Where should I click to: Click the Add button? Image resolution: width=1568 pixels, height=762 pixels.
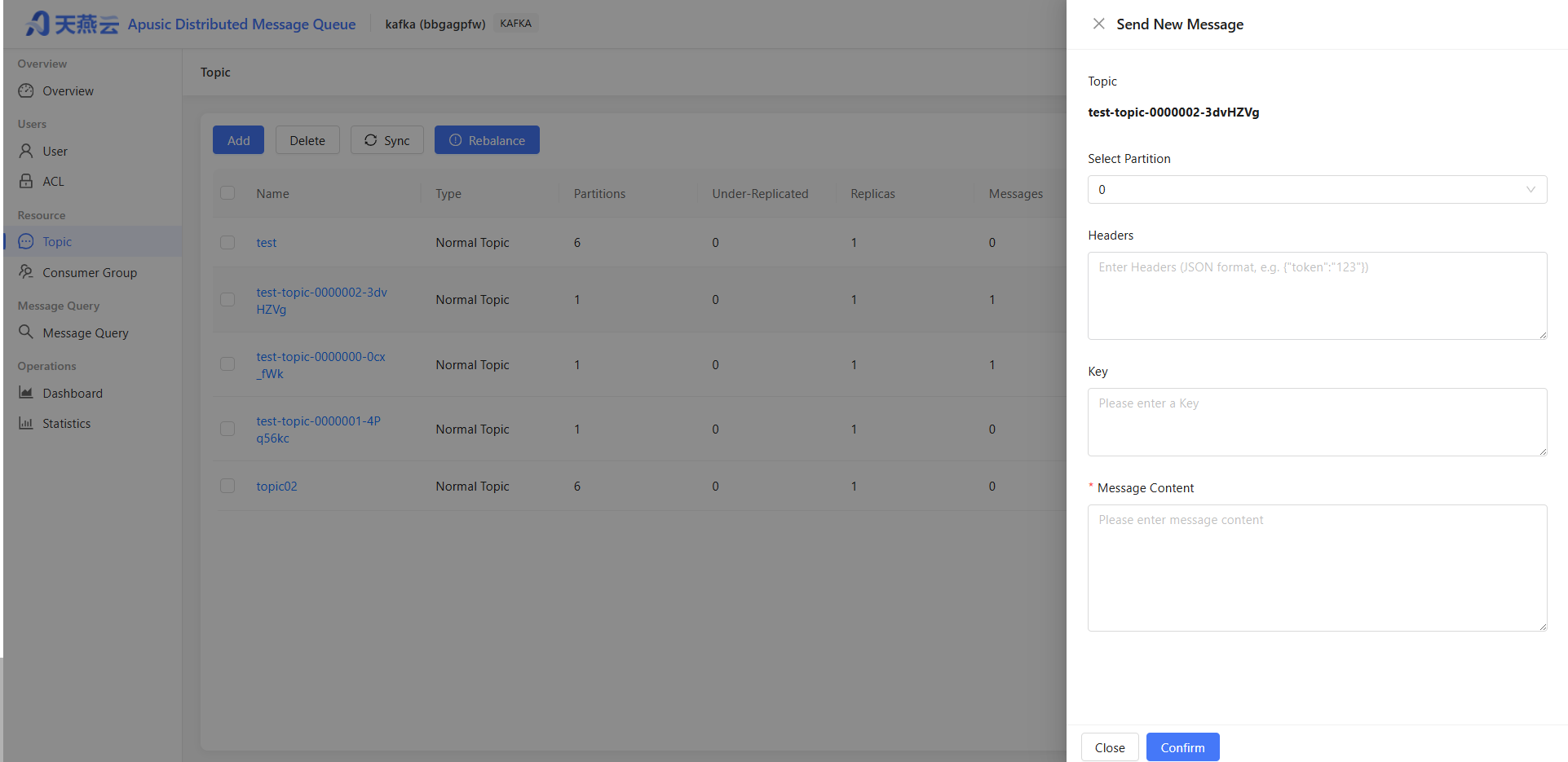click(x=238, y=140)
